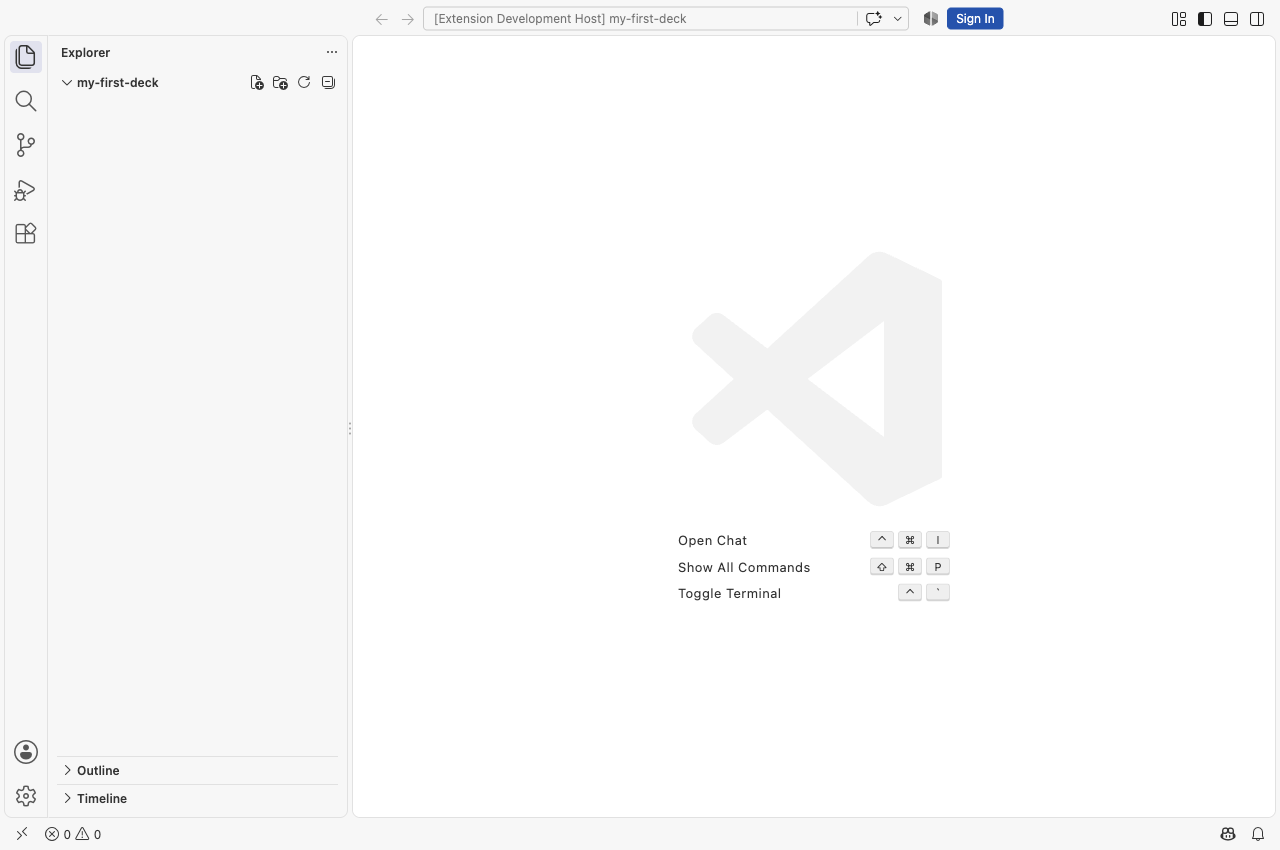
Task: Open the Explorer view in activity bar
Action: click(x=26, y=57)
